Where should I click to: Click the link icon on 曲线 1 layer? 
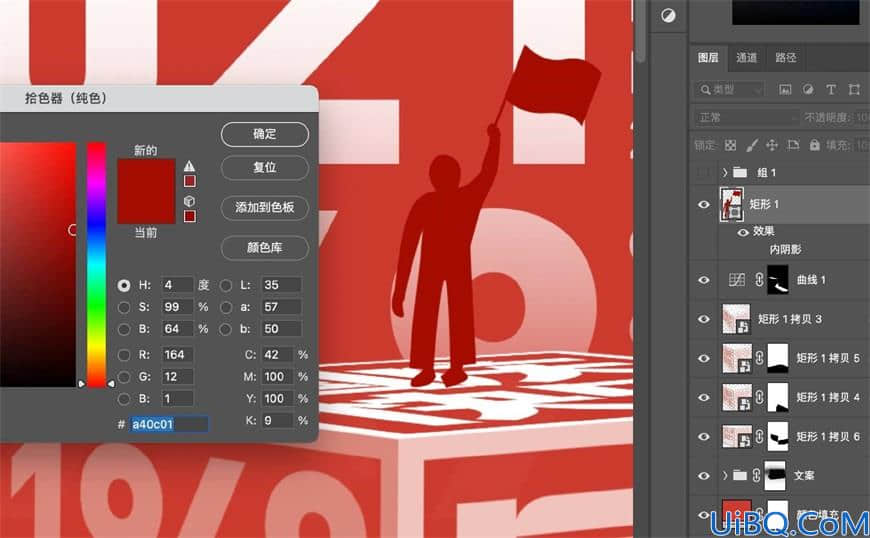pyautogui.click(x=759, y=280)
